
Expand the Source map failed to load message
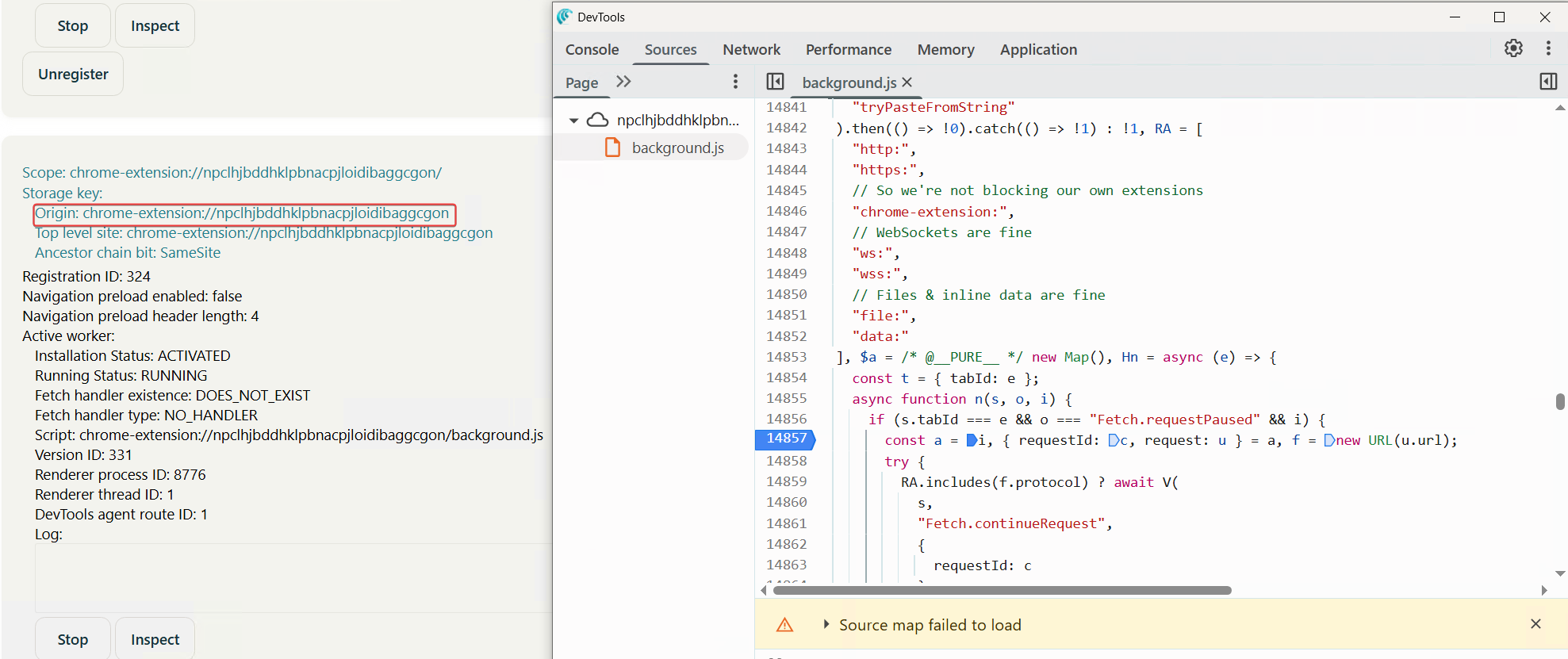pos(826,624)
